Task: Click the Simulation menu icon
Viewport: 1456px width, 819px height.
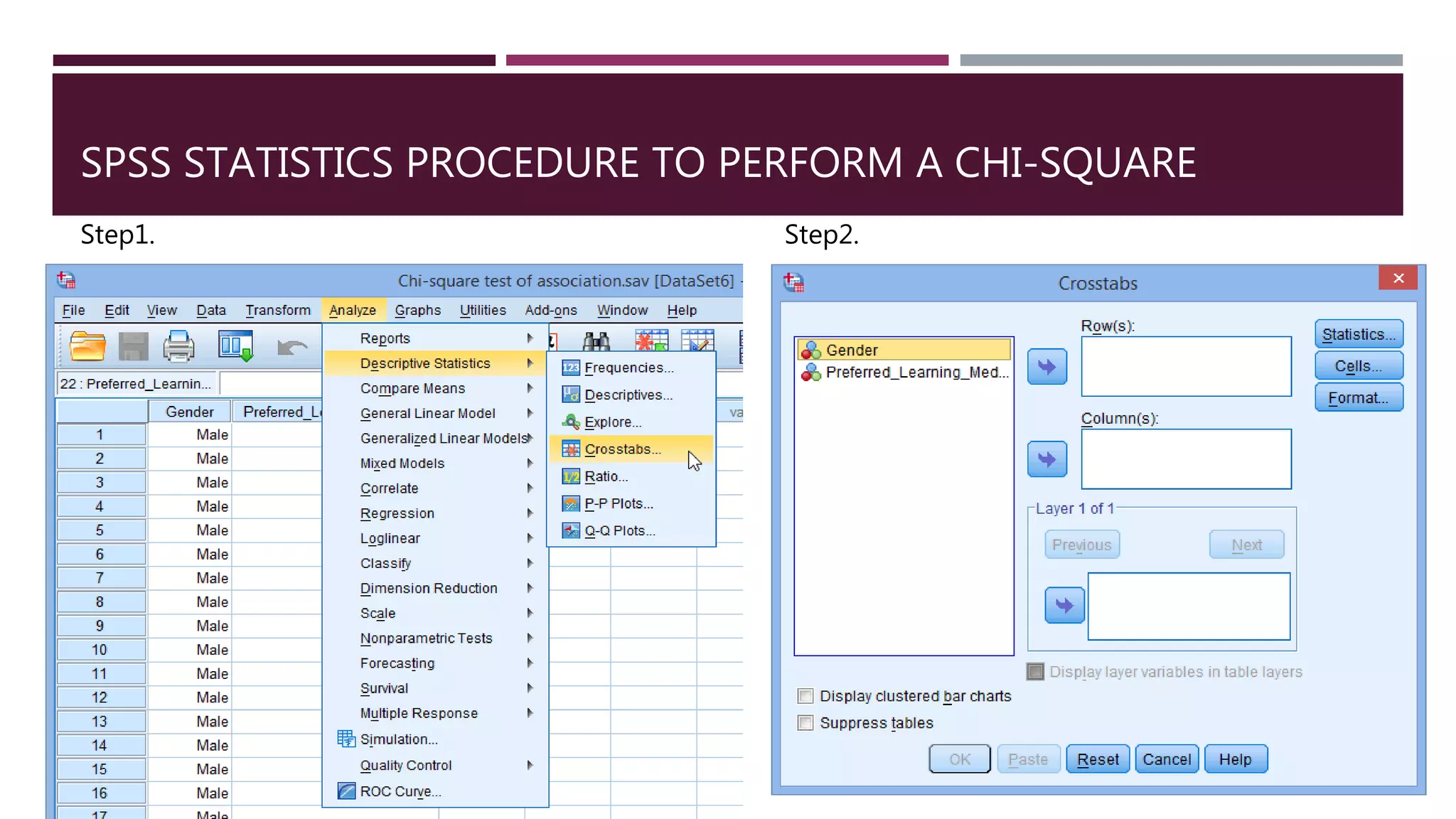Action: pyautogui.click(x=346, y=739)
